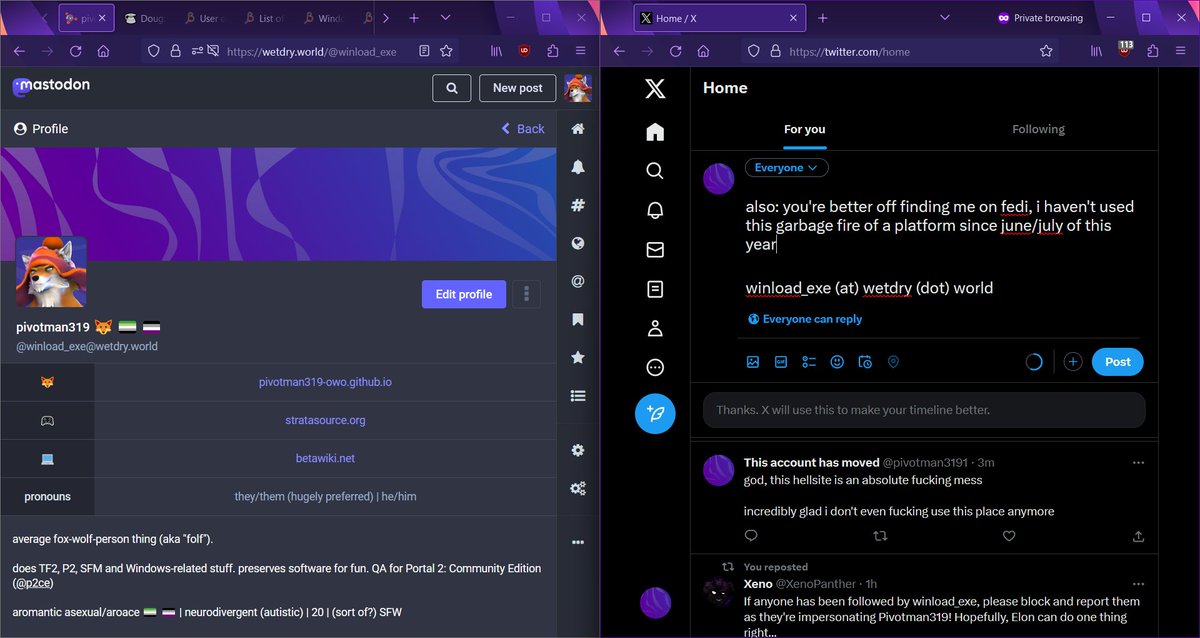Screen dimensions: 1200x638
Task: Click the X logo at top of sidebar
Action: [x=655, y=89]
